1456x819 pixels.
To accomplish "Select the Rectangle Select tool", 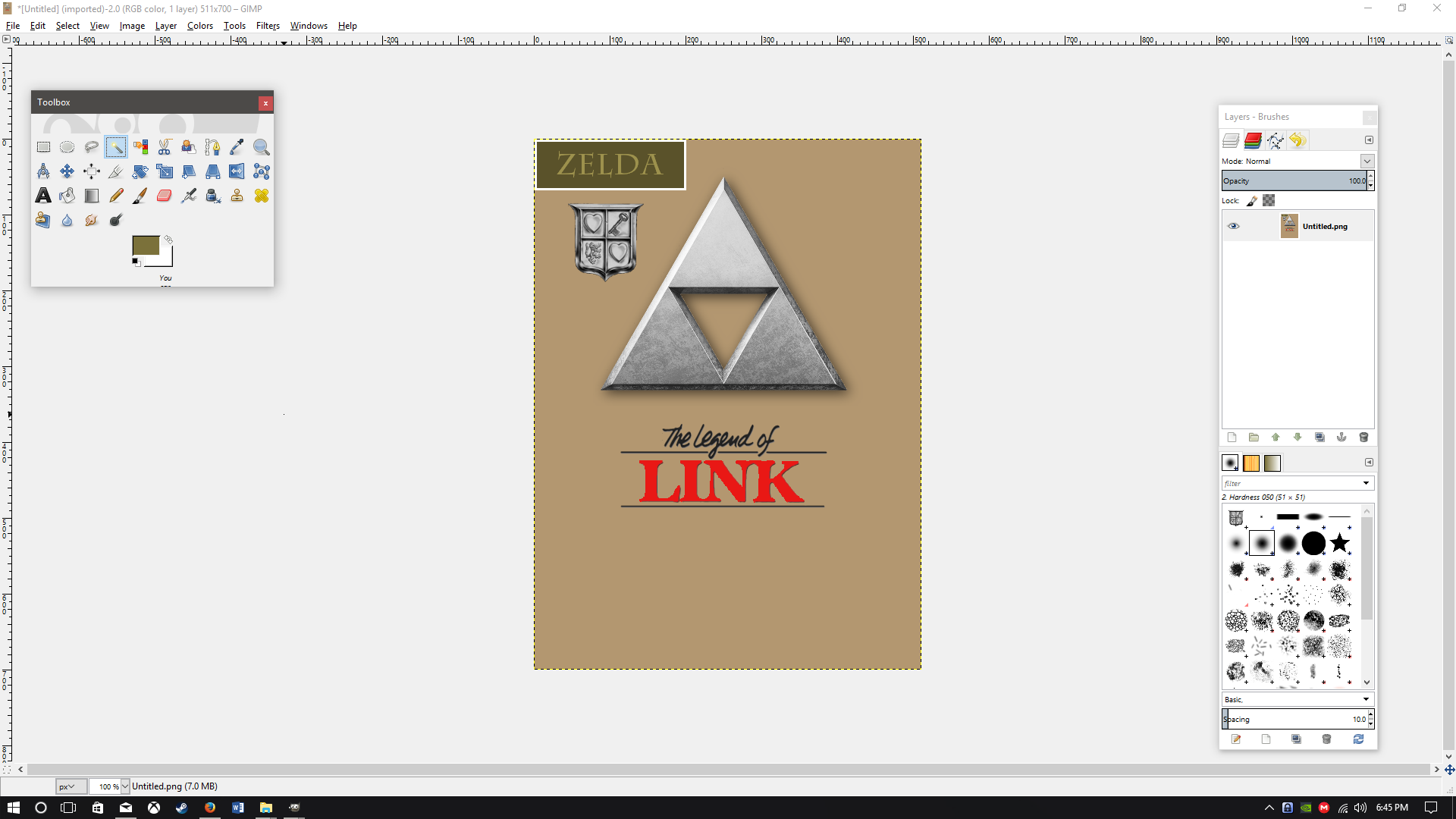I will point(43,147).
